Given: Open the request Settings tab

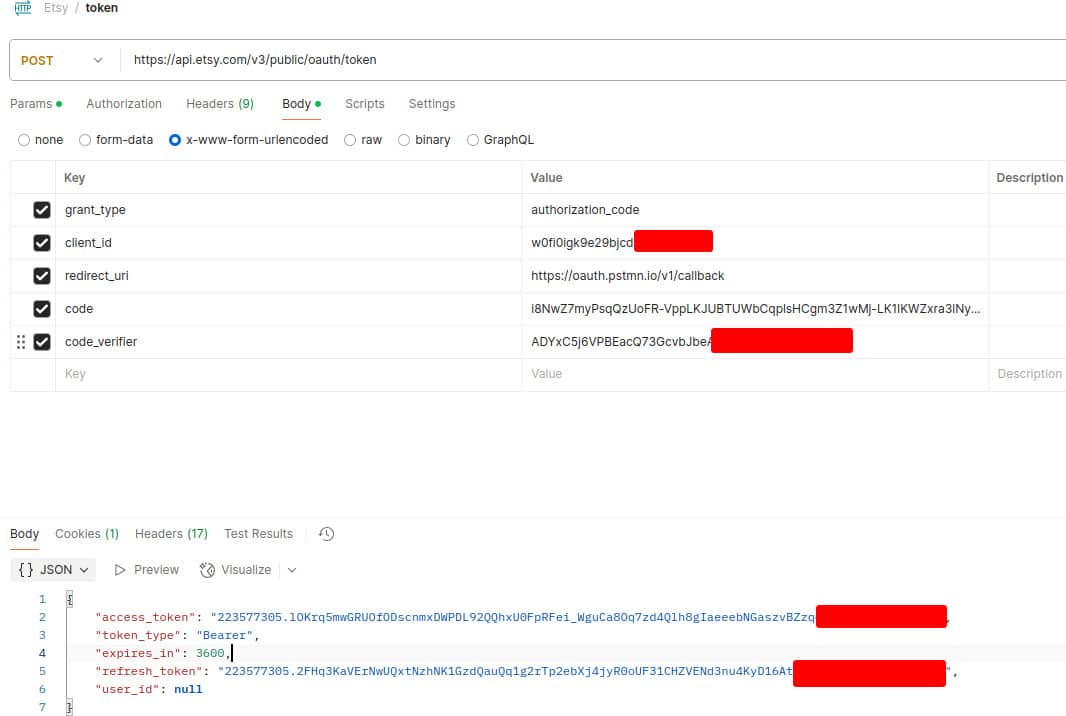Looking at the screenshot, I should coord(432,104).
